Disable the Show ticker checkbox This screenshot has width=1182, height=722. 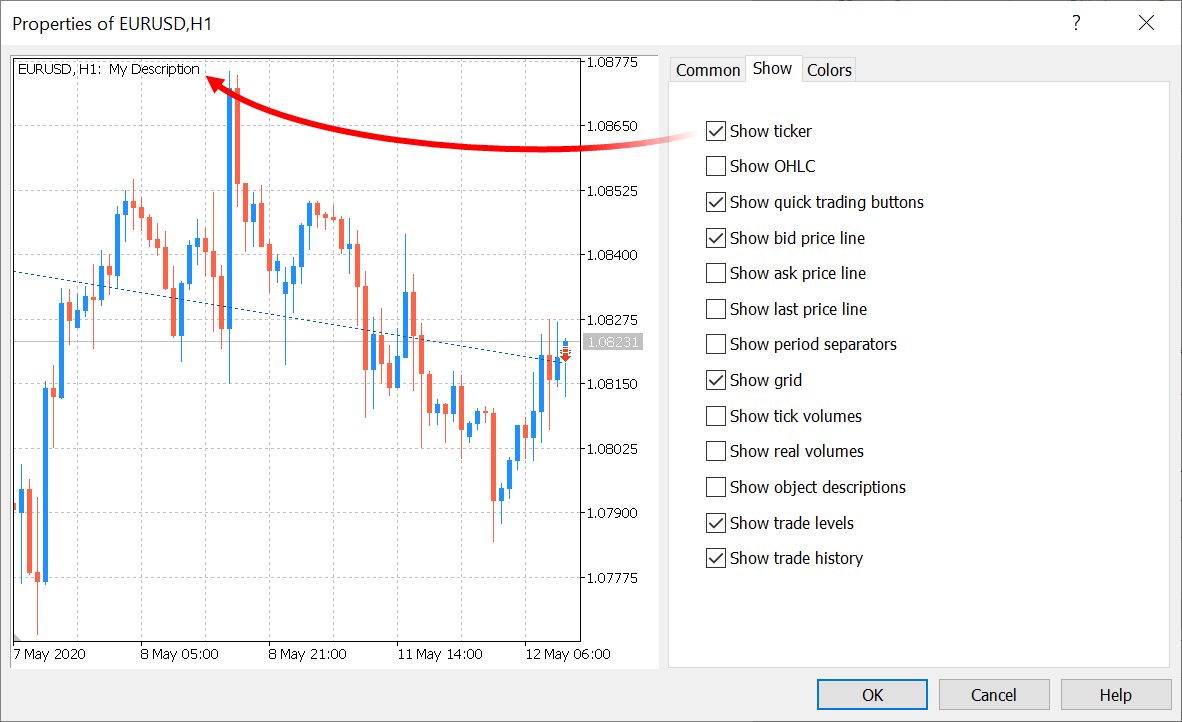pos(715,131)
